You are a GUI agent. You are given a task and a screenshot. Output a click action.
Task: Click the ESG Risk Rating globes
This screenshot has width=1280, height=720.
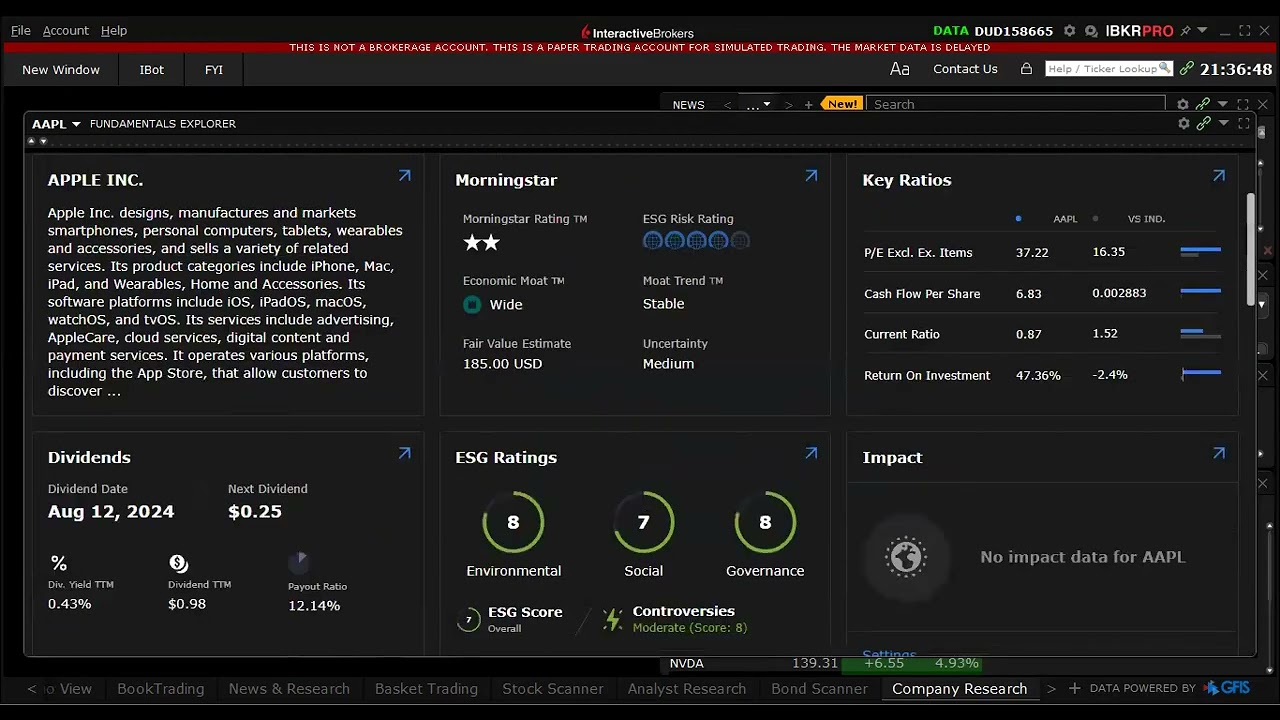[x=696, y=240]
